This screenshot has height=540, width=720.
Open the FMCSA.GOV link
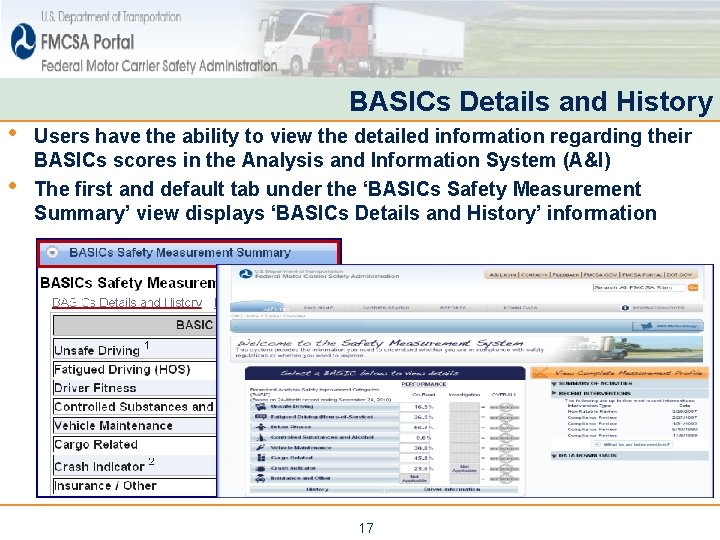[601, 275]
